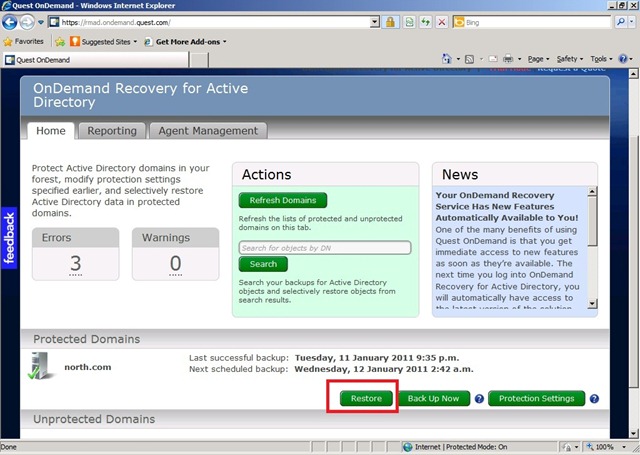Screen dimensions: 640x455
Task: Click the Unprotected Domains section header
Action: pyautogui.click(x=315, y=419)
